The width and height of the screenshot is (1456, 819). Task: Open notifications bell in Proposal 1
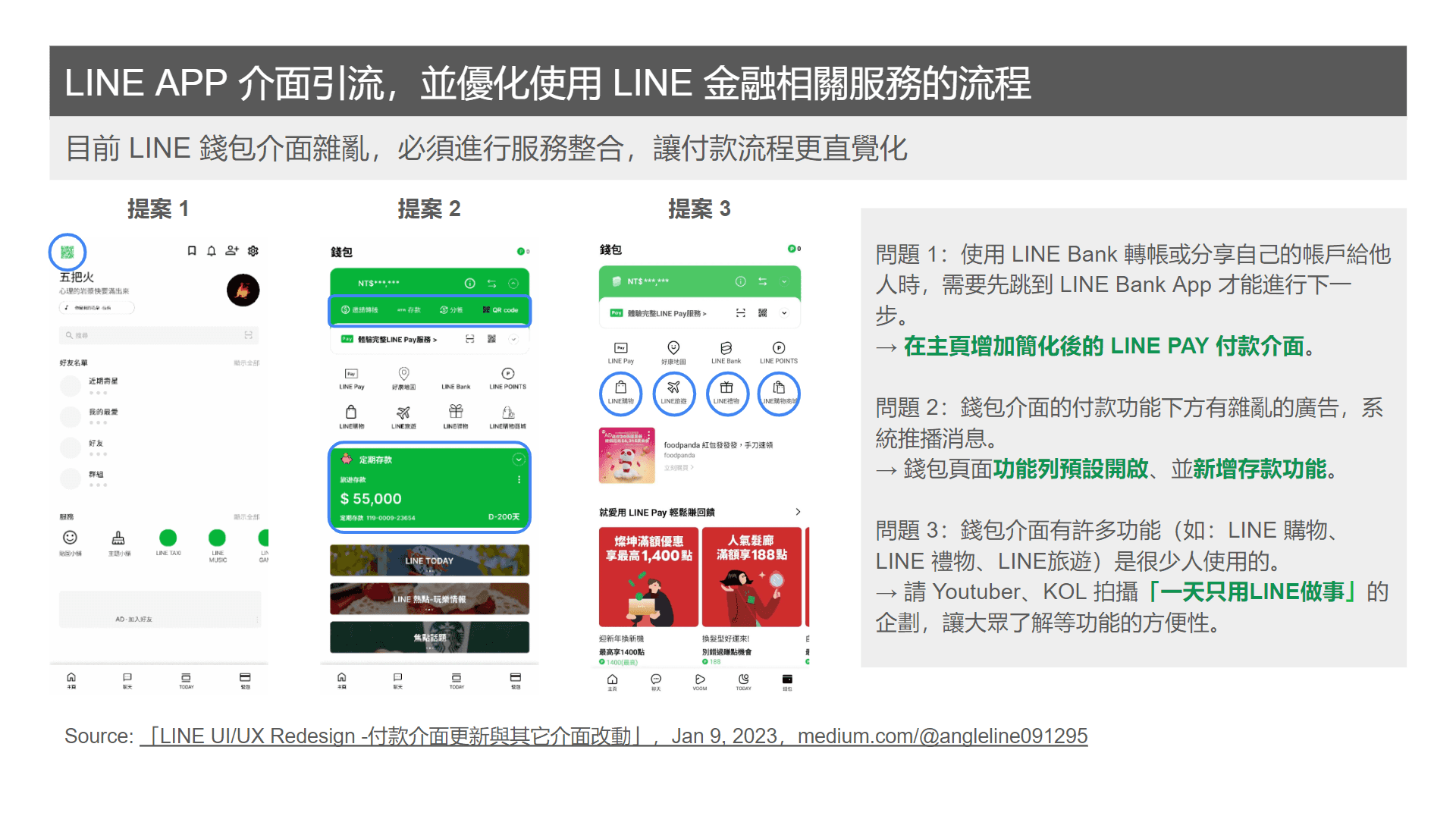pos(212,251)
